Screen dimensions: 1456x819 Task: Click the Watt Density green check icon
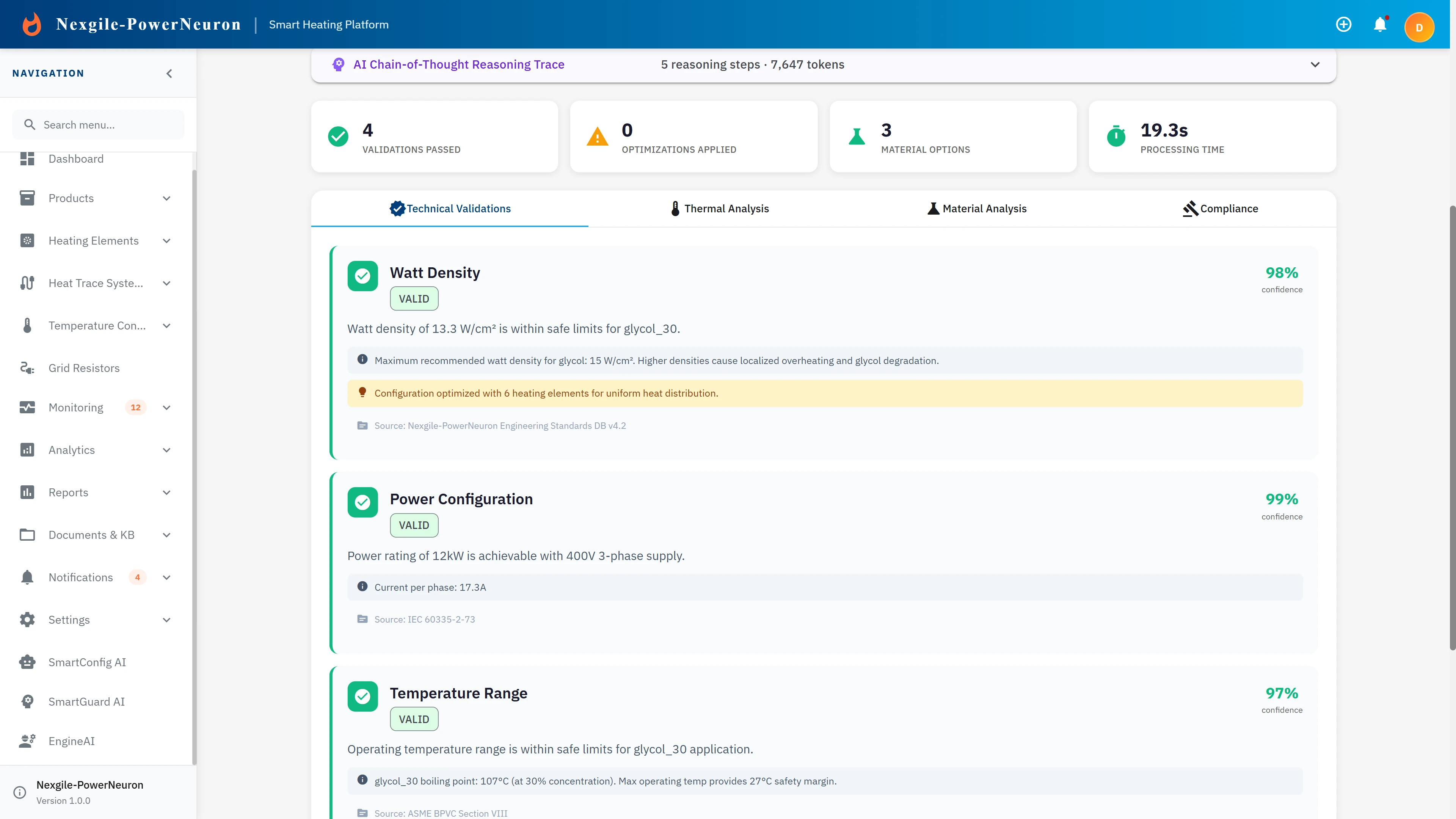click(x=362, y=276)
